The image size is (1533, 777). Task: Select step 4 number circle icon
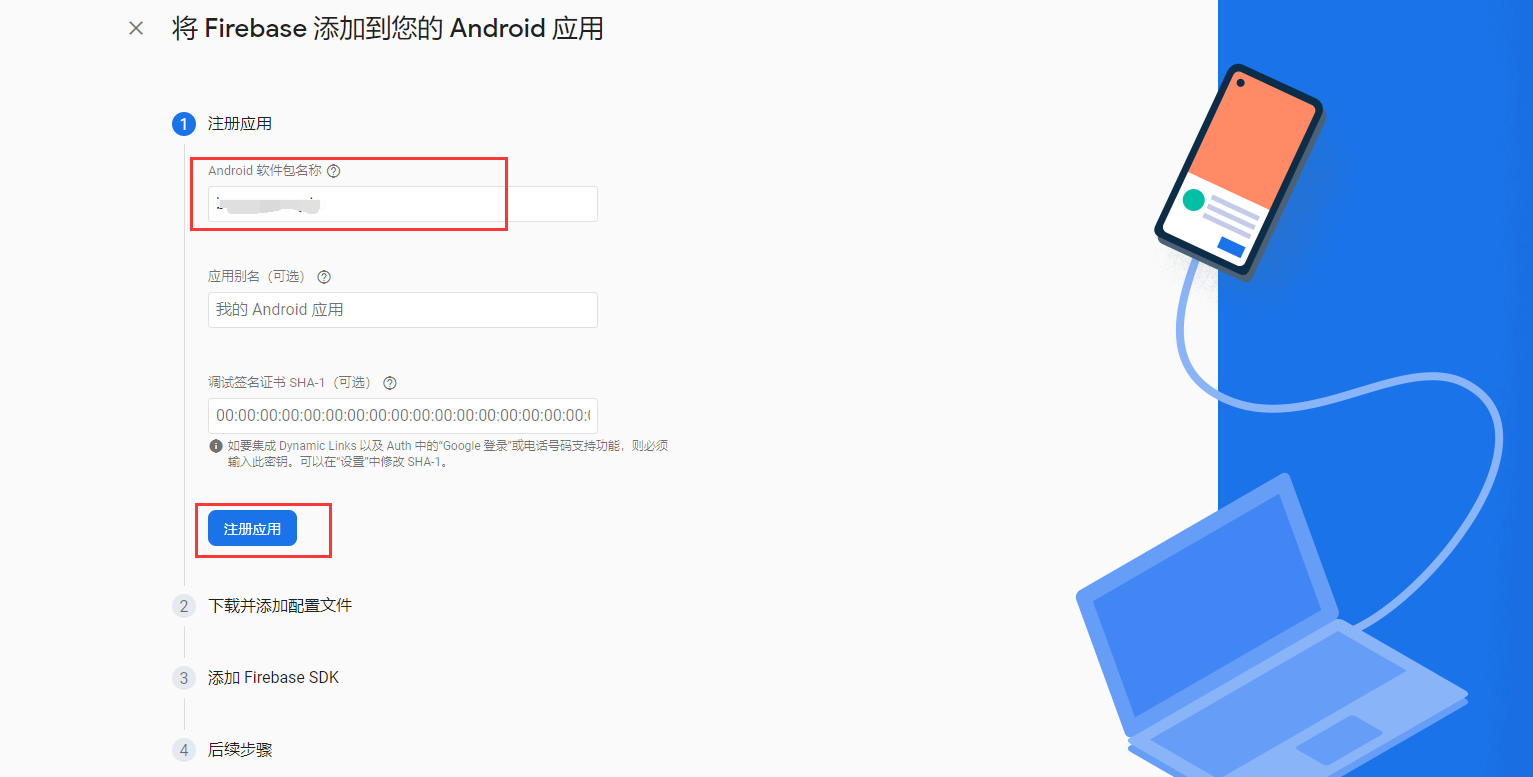click(x=184, y=750)
